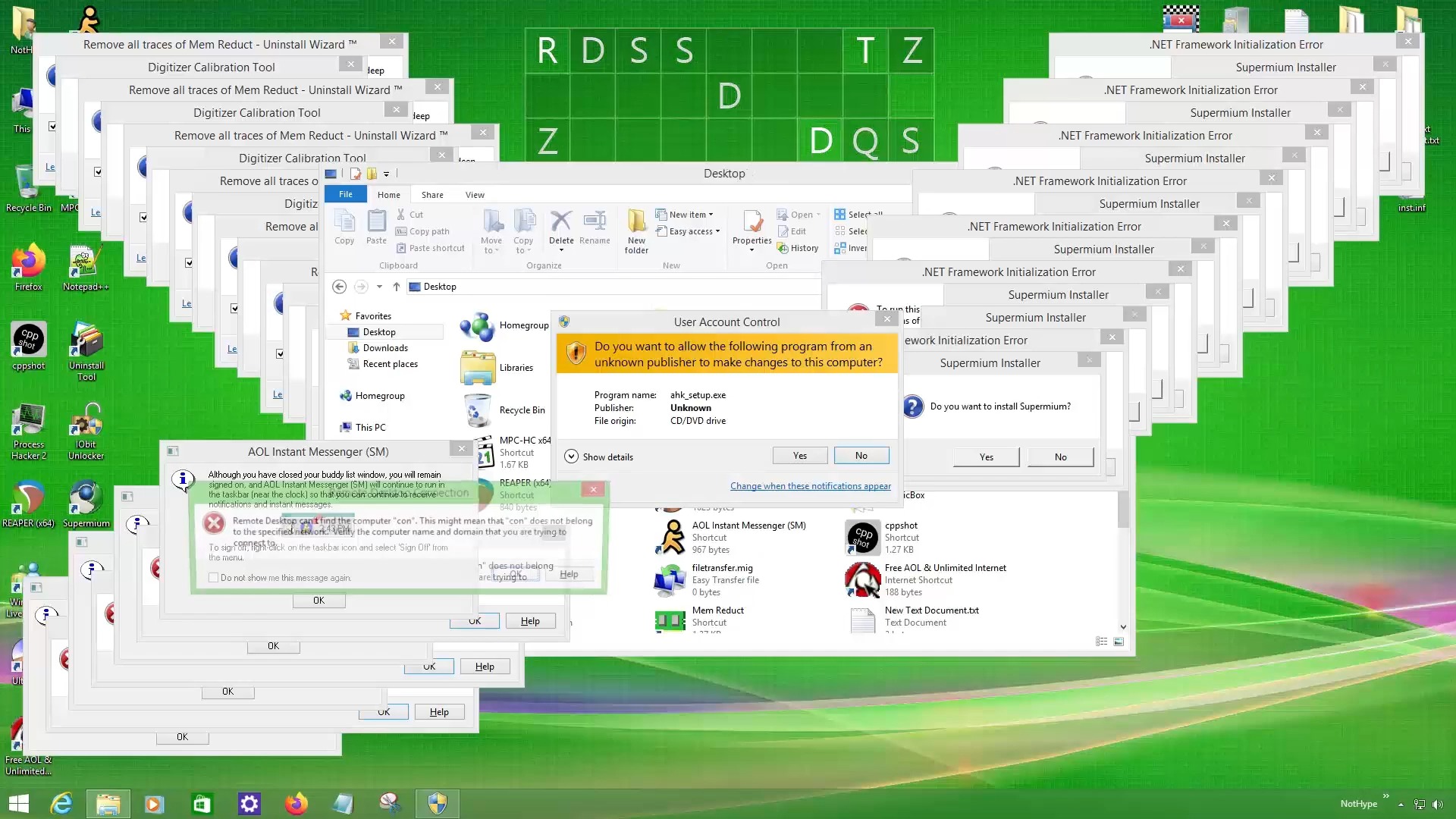Open 'Change when these notifications appear' link
This screenshot has width=1456, height=819.
pos(811,486)
